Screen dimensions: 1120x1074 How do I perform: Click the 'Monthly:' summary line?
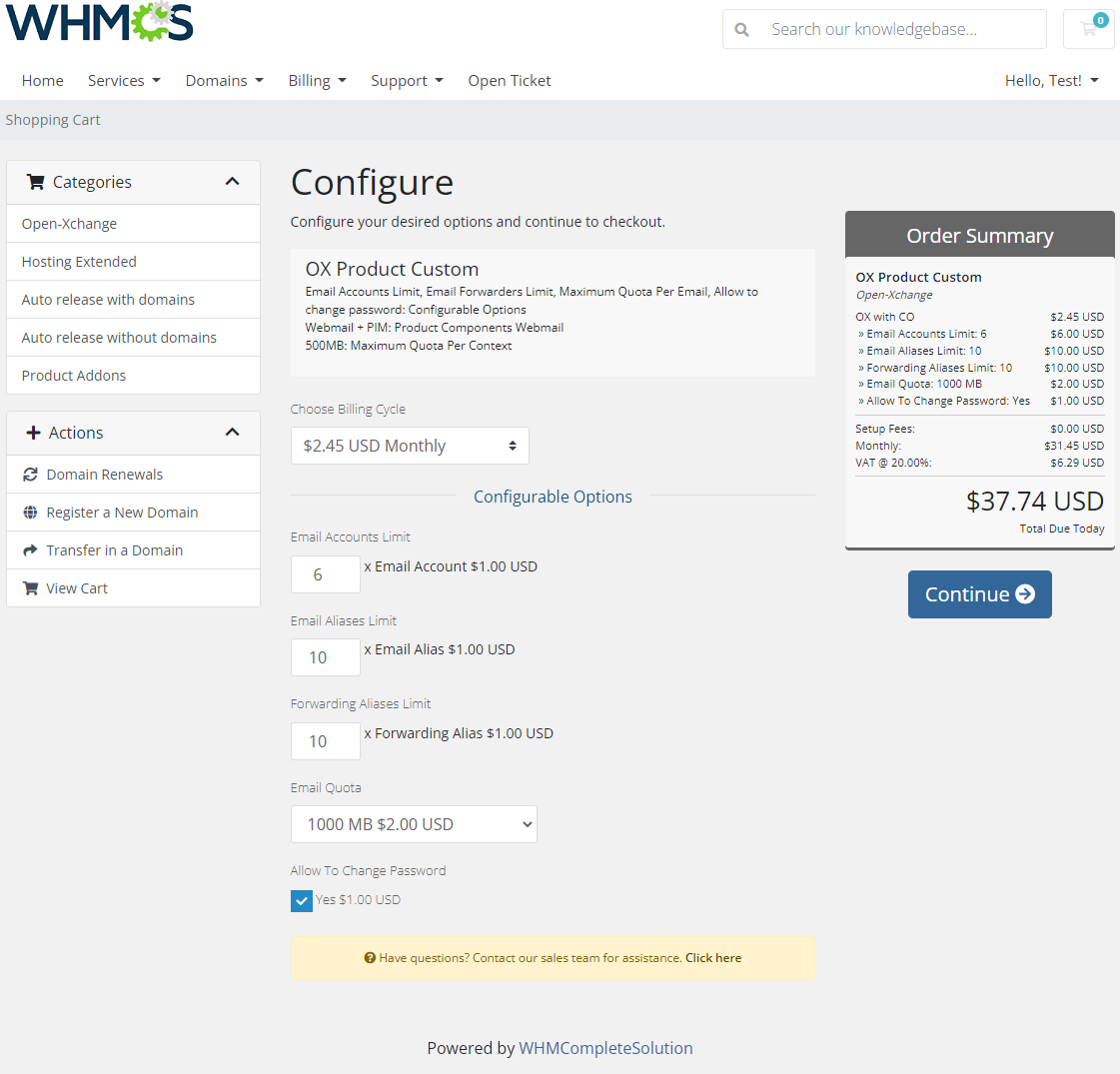pos(980,446)
